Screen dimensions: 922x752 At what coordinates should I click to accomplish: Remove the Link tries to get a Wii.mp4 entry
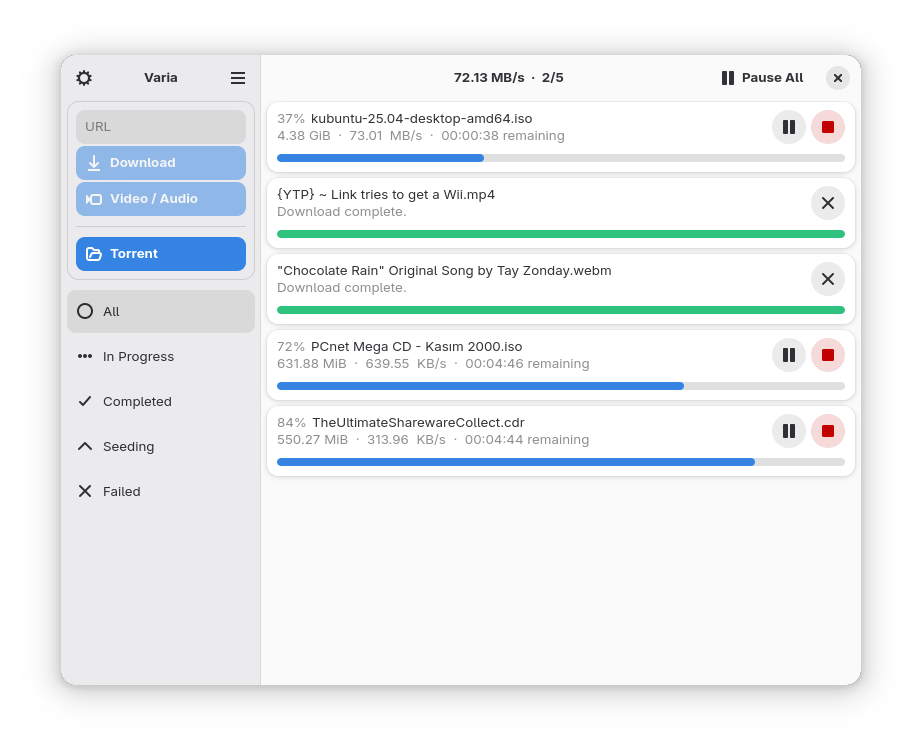(828, 203)
